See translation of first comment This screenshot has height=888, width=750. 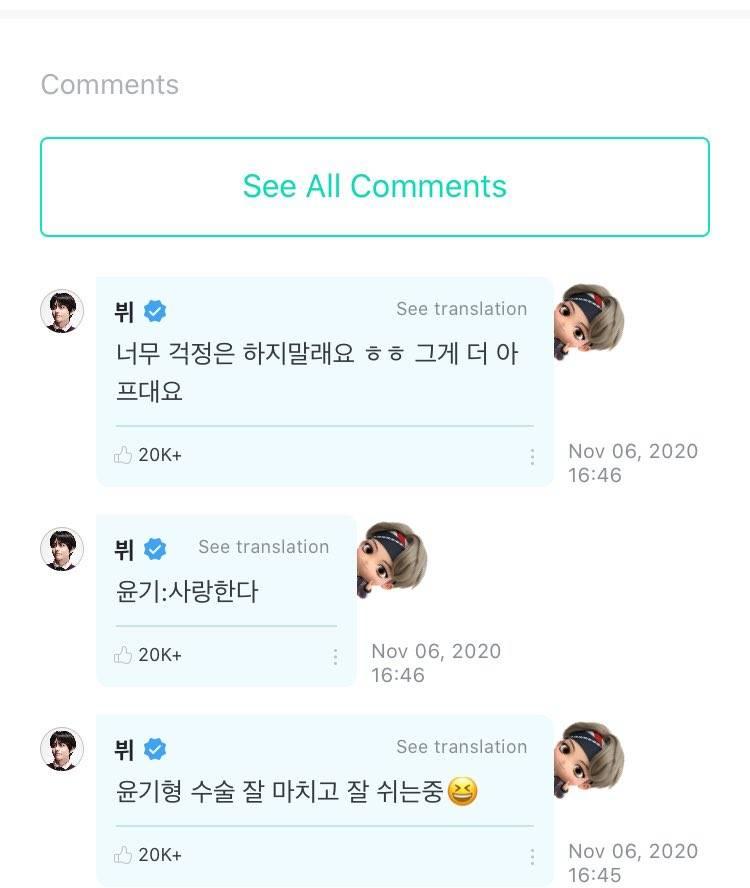(461, 309)
